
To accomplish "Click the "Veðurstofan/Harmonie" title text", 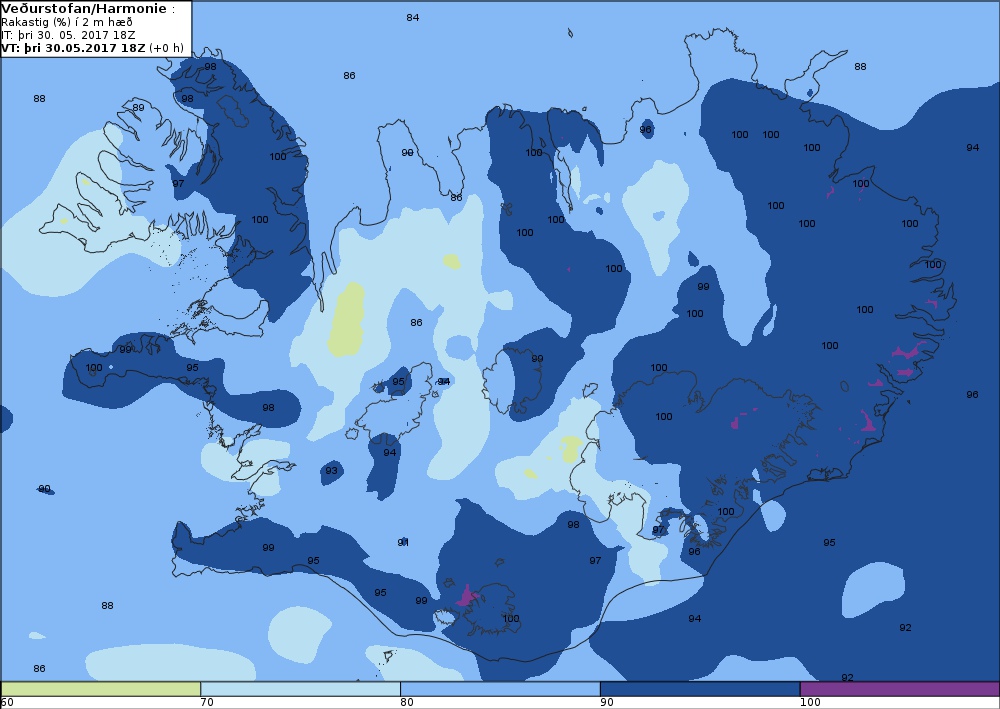I will click(85, 9).
